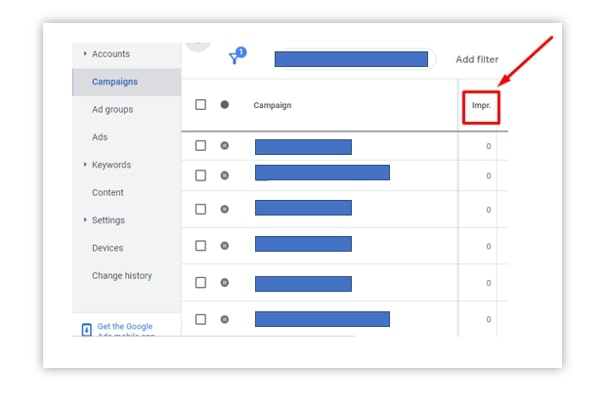Screen dimensions: 604x394
Task: Open Accounts in the sidebar
Action: coord(111,54)
